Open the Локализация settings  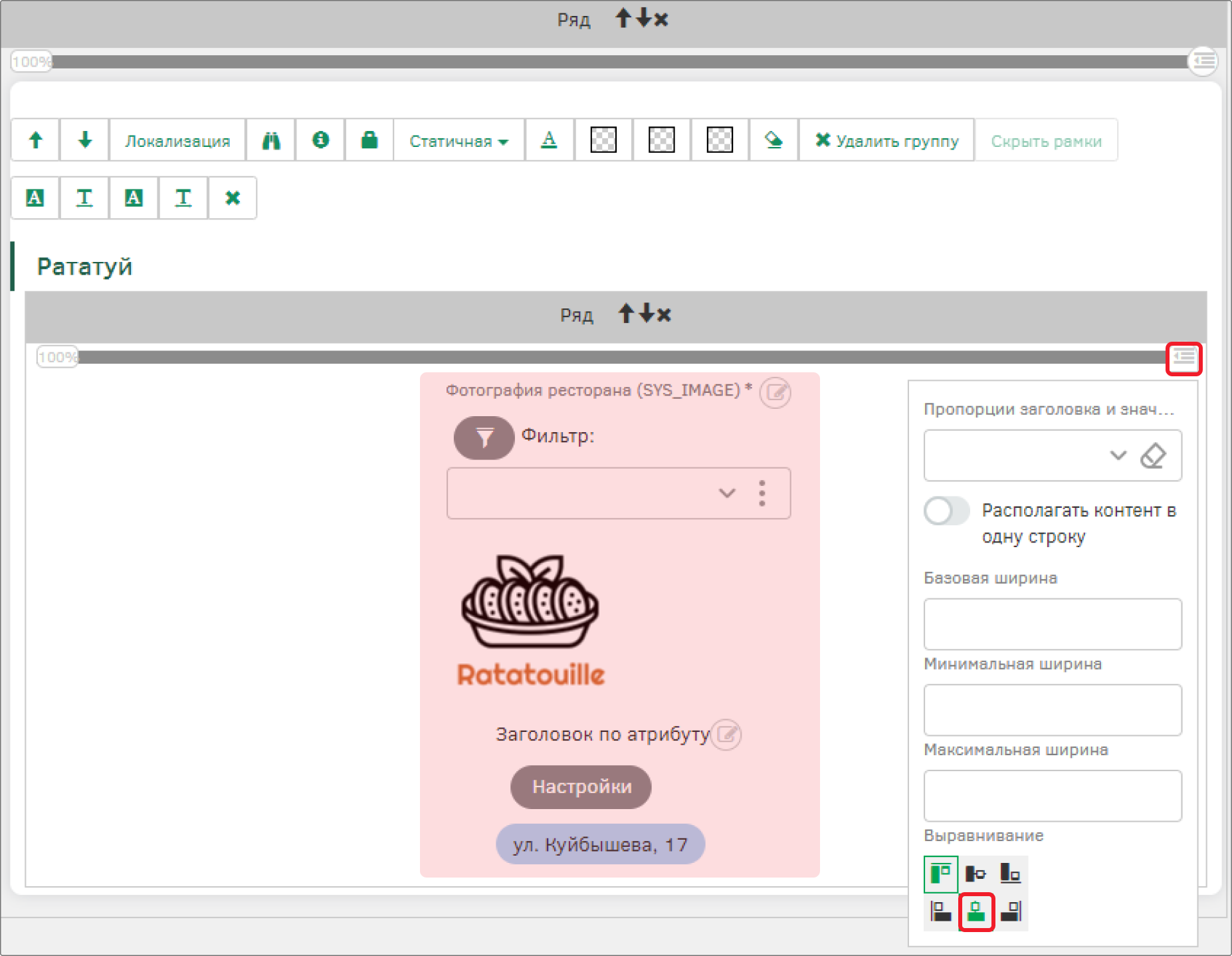pos(177,140)
